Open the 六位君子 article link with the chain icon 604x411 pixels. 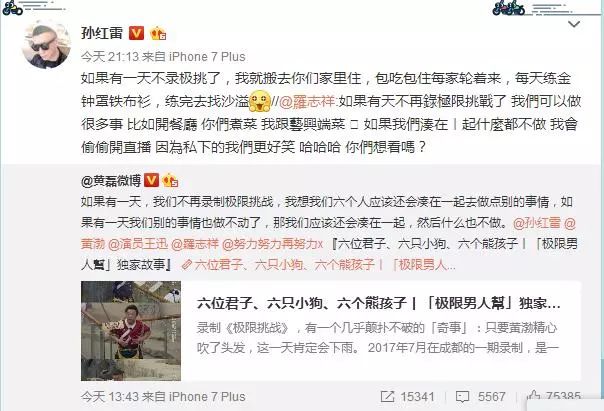point(319,265)
